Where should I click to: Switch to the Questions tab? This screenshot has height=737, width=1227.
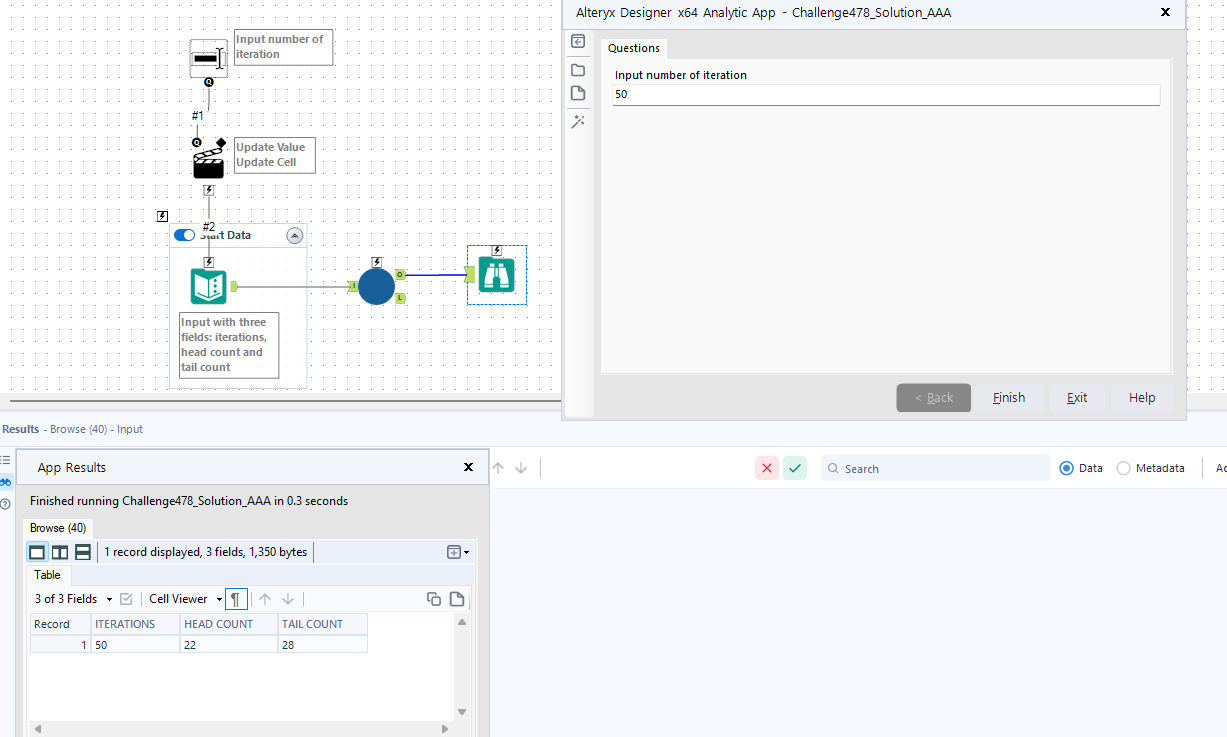coord(633,47)
